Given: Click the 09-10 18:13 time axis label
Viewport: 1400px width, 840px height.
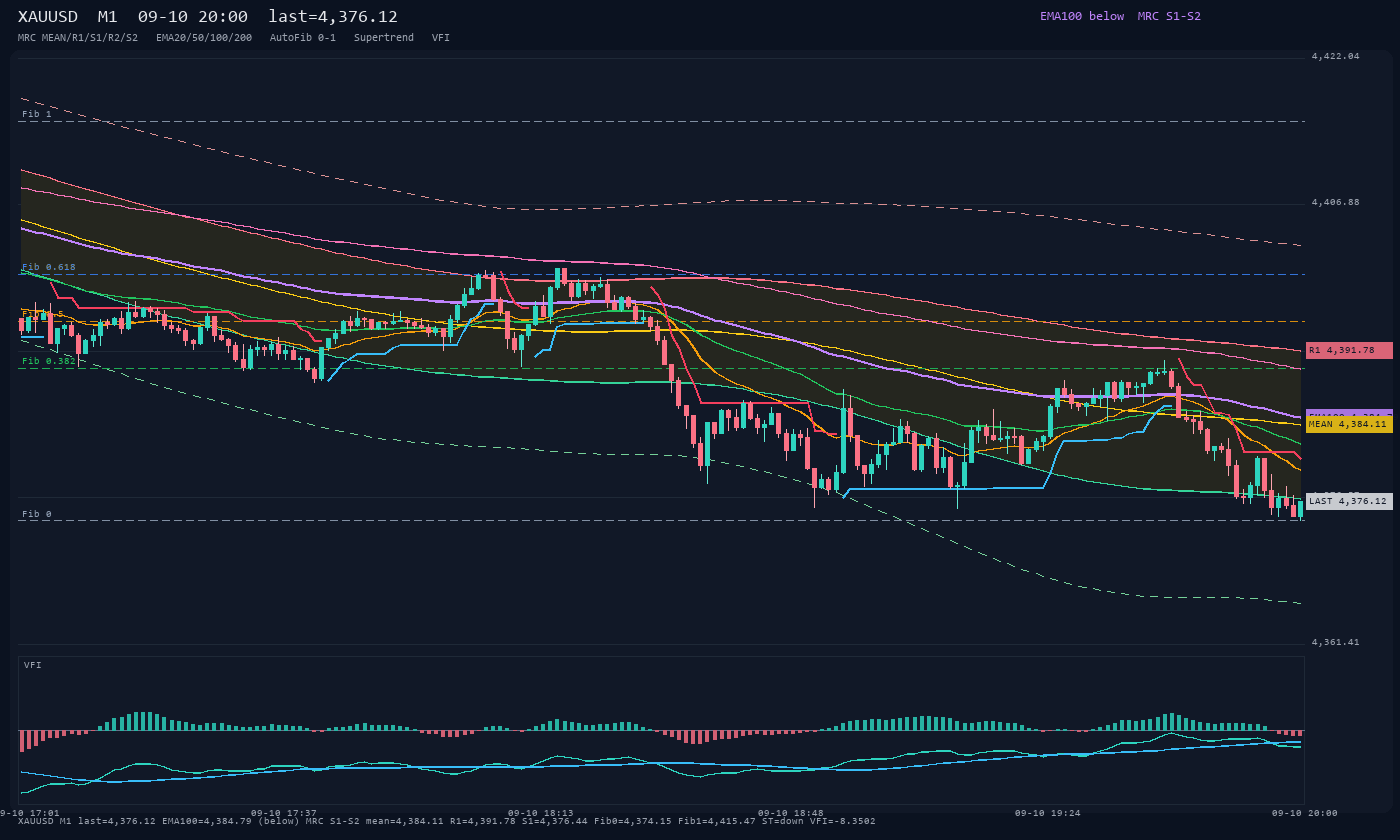Looking at the screenshot, I should pyautogui.click(x=541, y=813).
